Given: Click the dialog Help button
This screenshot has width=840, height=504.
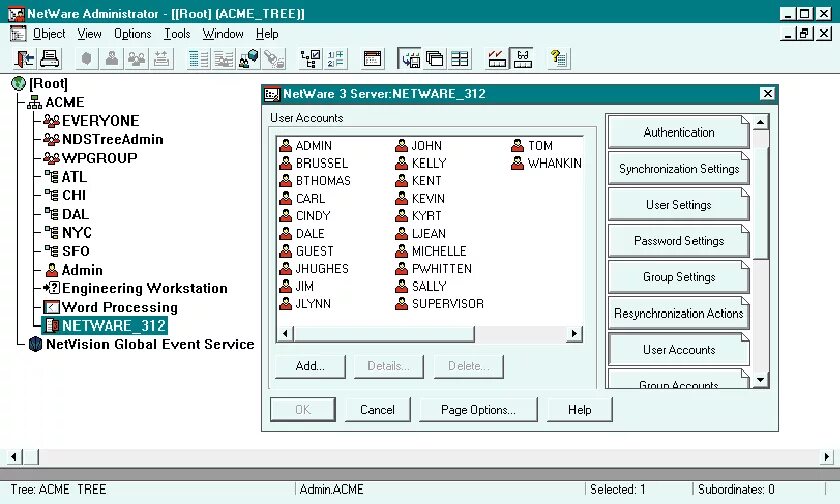Looking at the screenshot, I should (580, 410).
